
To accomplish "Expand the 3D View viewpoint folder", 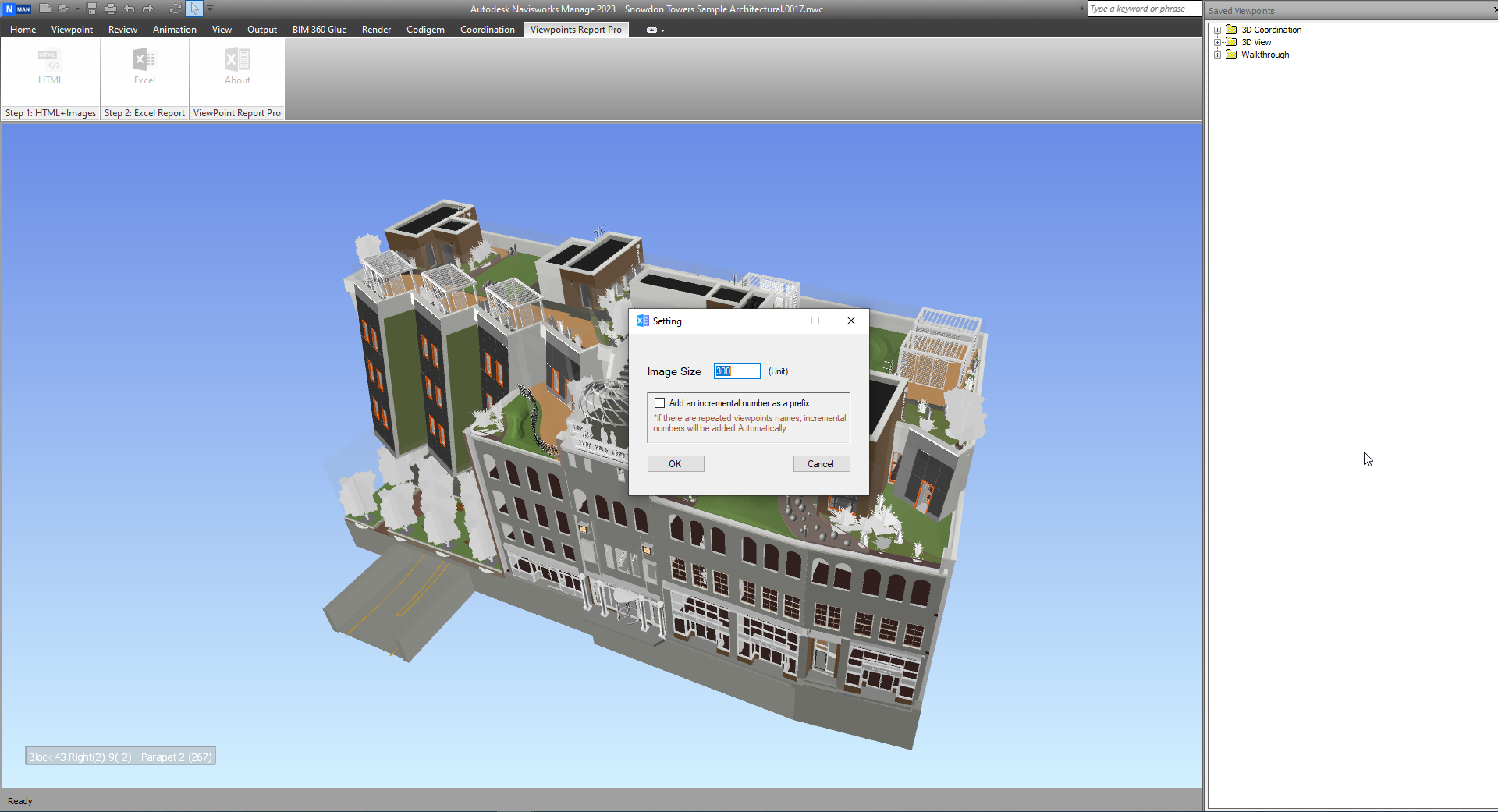I will tap(1217, 42).
